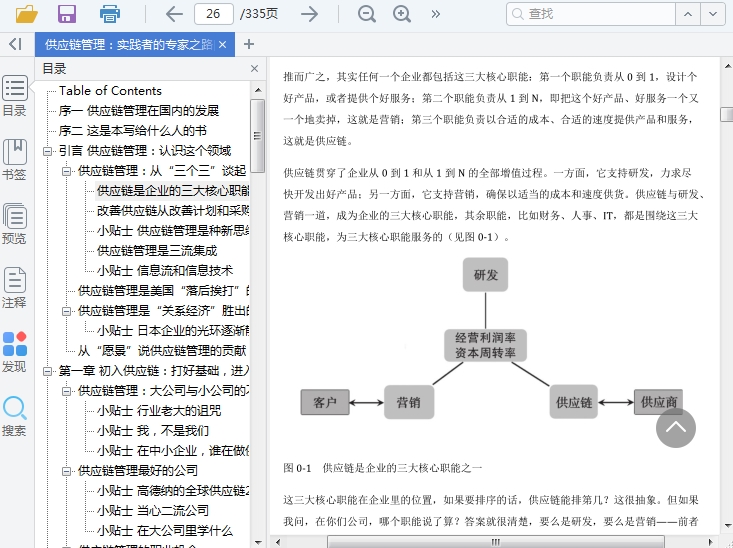Save the document with the floppy icon

coord(67,14)
